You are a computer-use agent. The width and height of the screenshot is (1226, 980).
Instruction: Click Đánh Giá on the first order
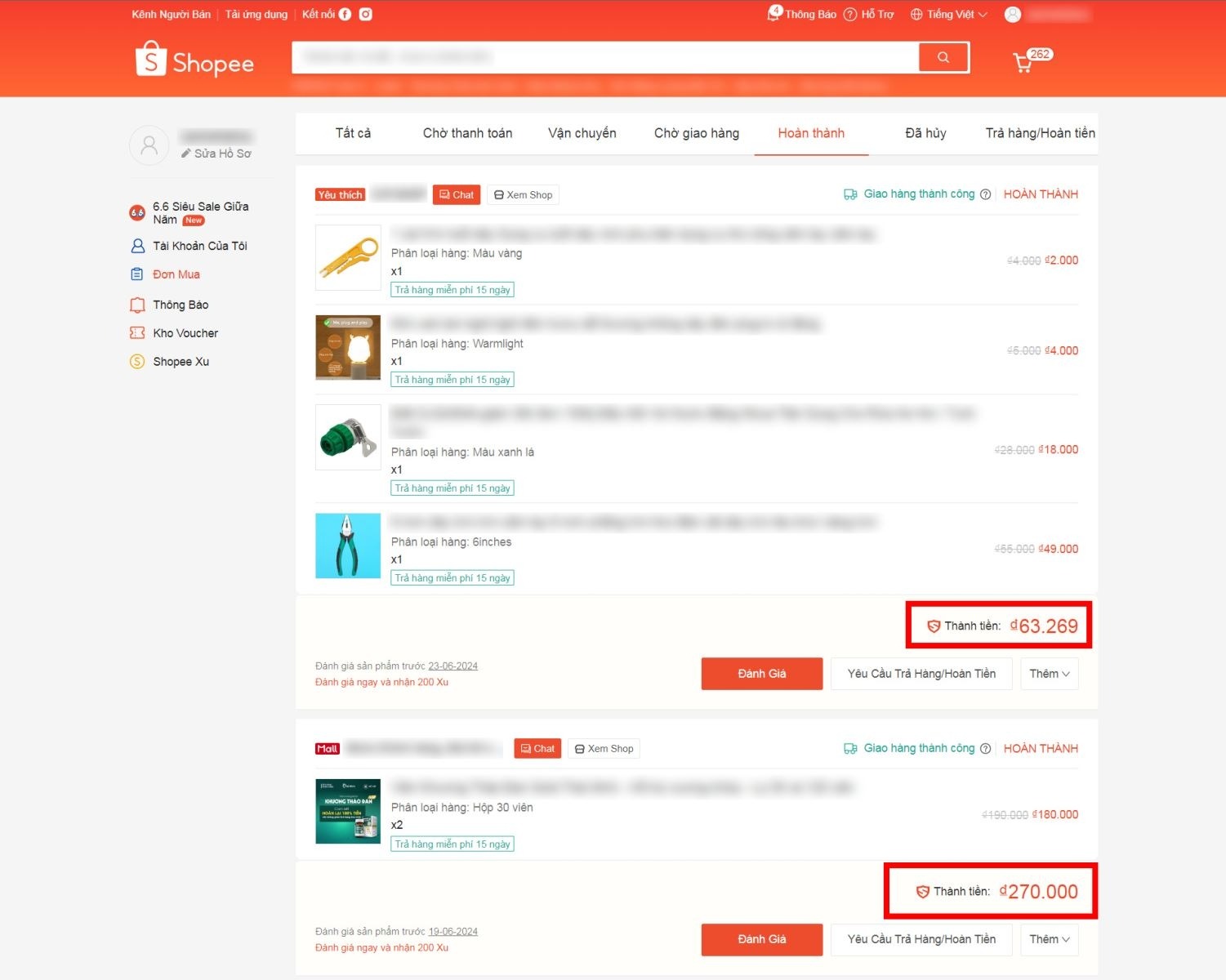click(x=761, y=673)
